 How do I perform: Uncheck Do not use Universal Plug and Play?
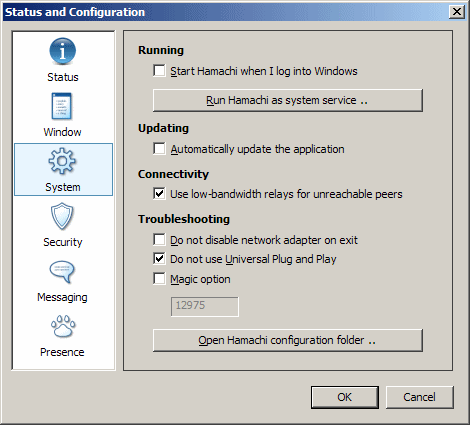tap(159, 259)
